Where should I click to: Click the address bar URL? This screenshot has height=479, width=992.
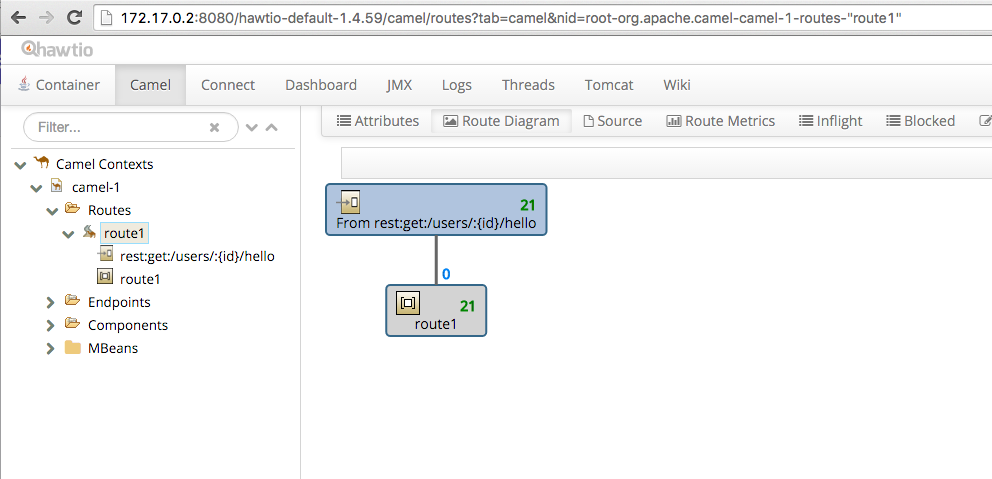tap(511, 18)
